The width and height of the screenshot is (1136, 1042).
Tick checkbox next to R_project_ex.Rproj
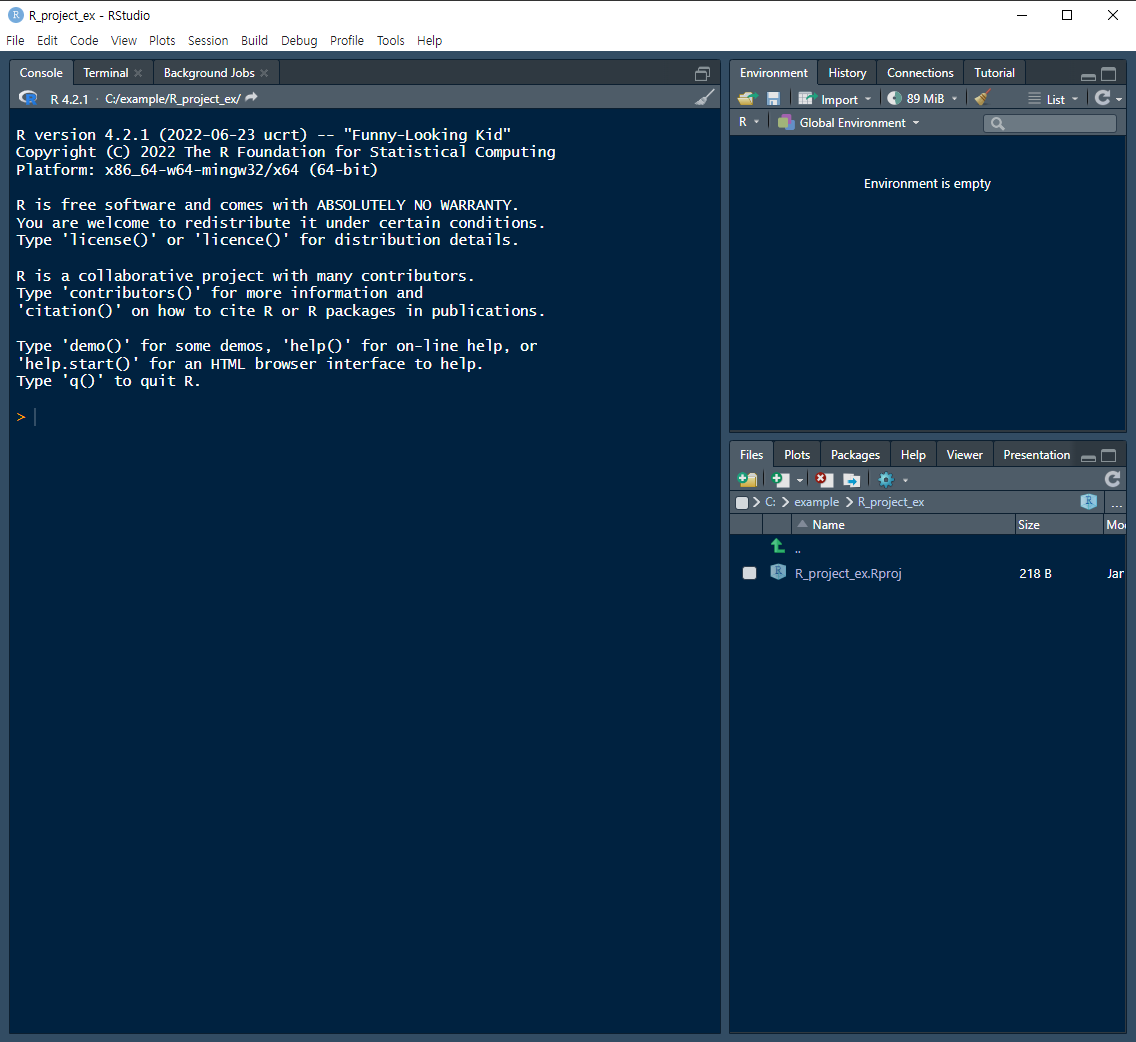click(749, 573)
